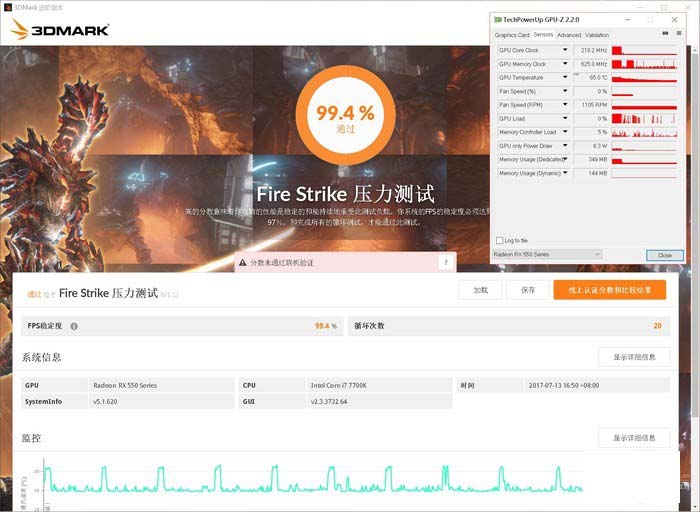Select the Validation tab
700x512 pixels.
597,35
